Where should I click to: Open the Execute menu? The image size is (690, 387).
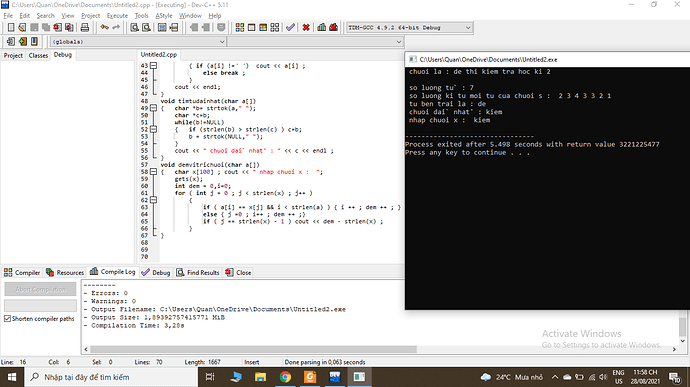click(117, 15)
